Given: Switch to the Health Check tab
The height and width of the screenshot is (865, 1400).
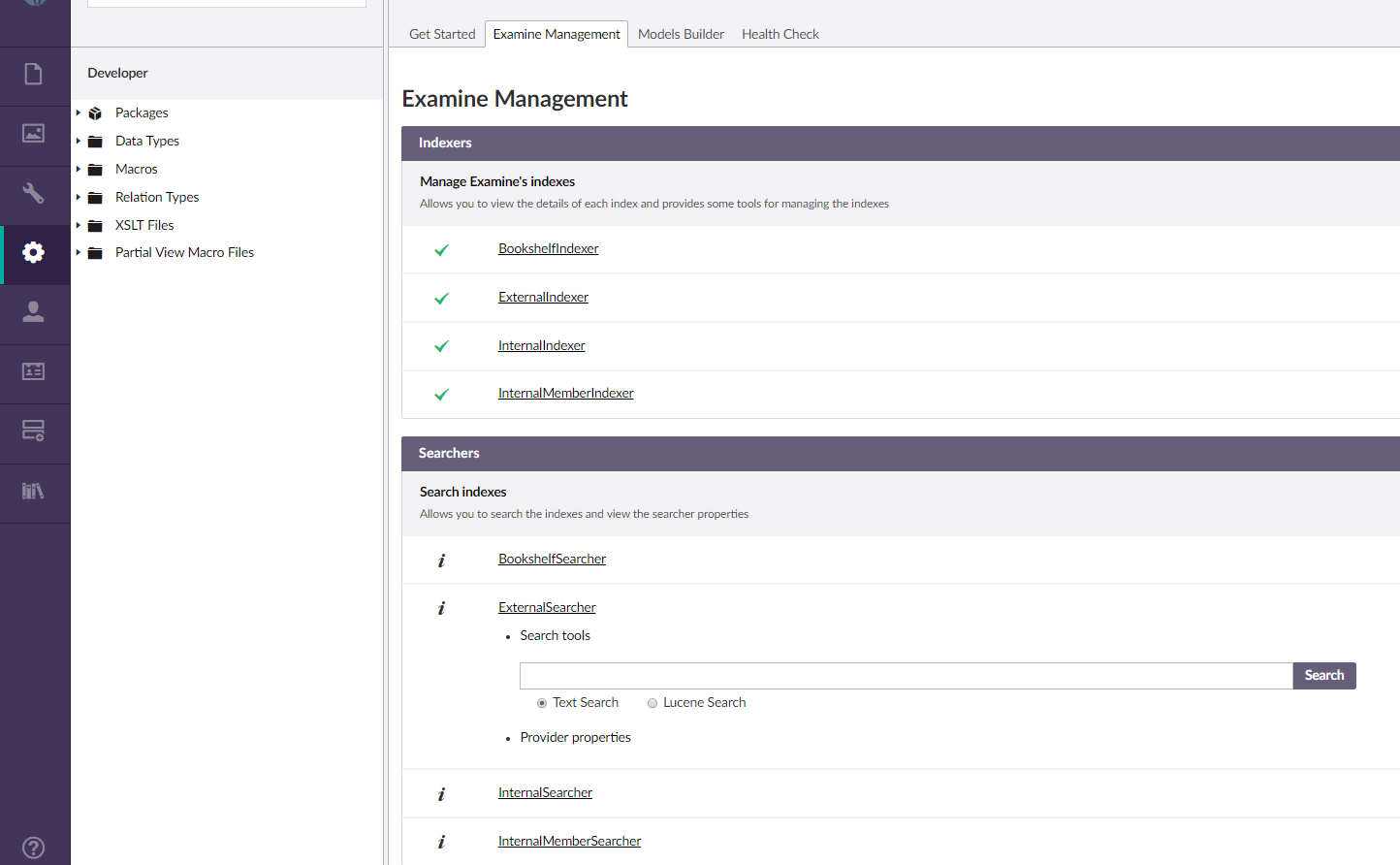Looking at the screenshot, I should (780, 34).
